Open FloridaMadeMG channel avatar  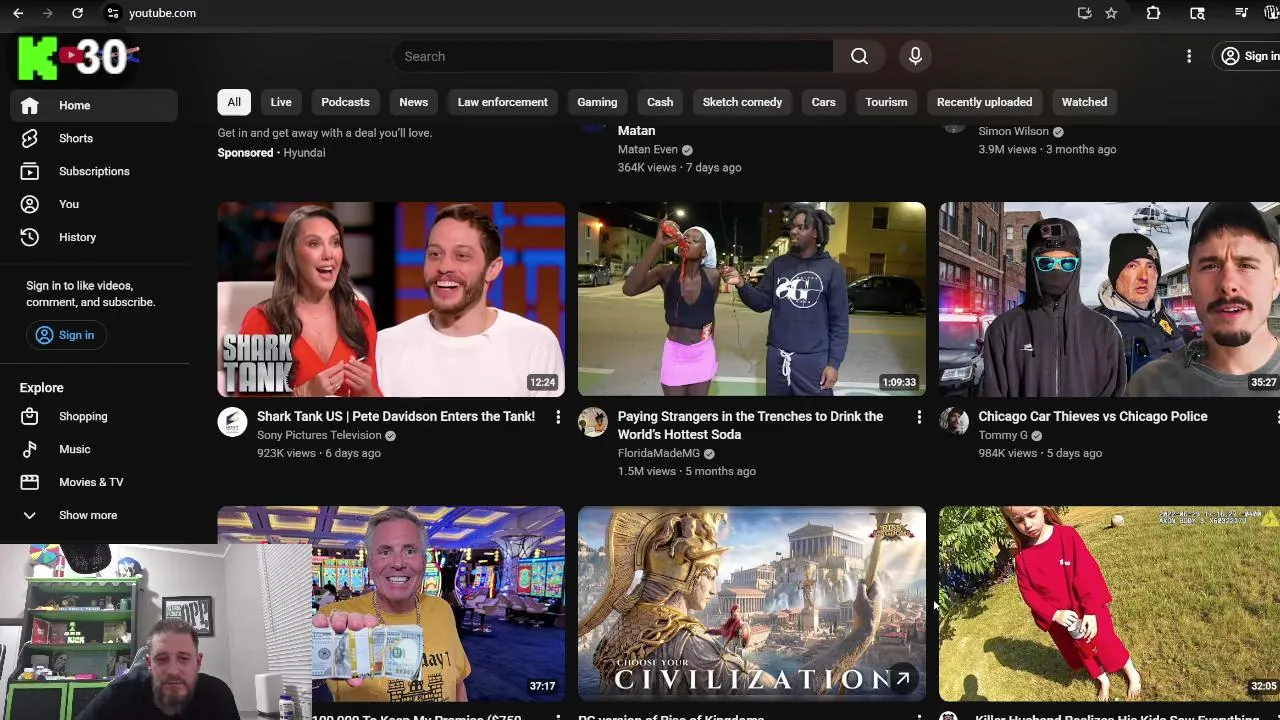[593, 422]
